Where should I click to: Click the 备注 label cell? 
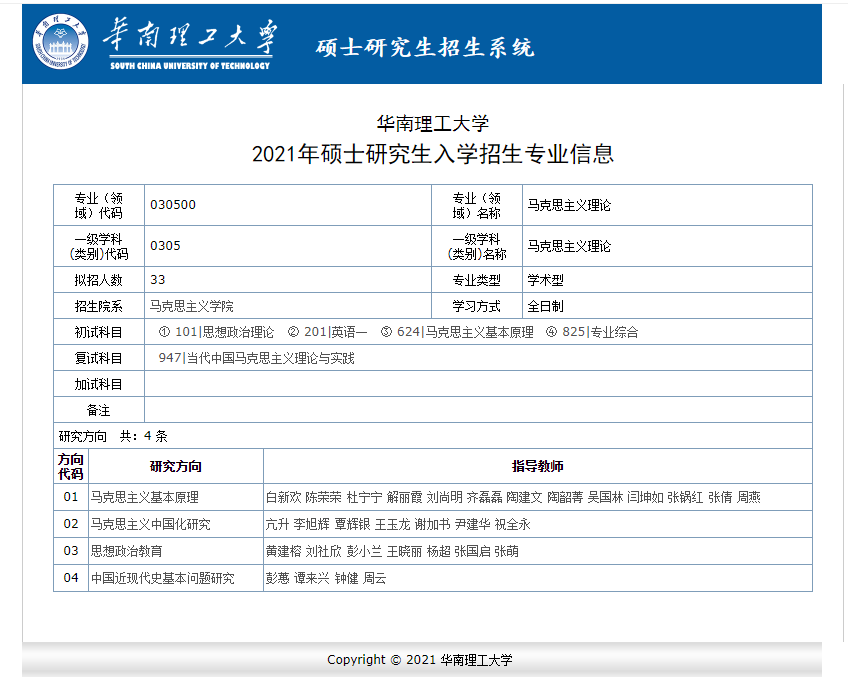tap(99, 410)
